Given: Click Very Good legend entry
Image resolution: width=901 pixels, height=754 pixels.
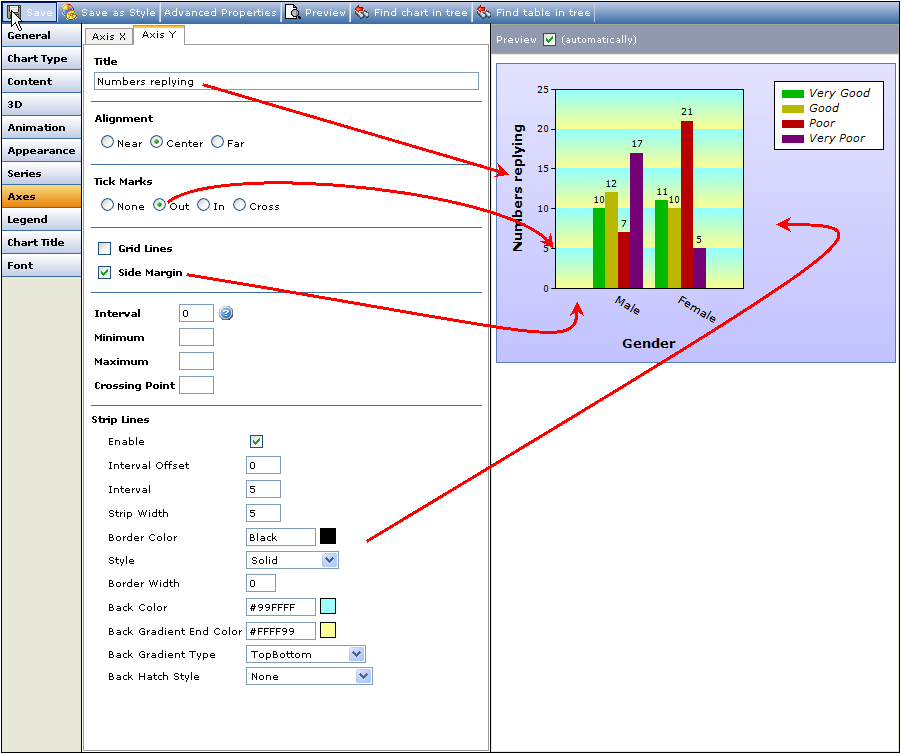Looking at the screenshot, I should coord(826,93).
